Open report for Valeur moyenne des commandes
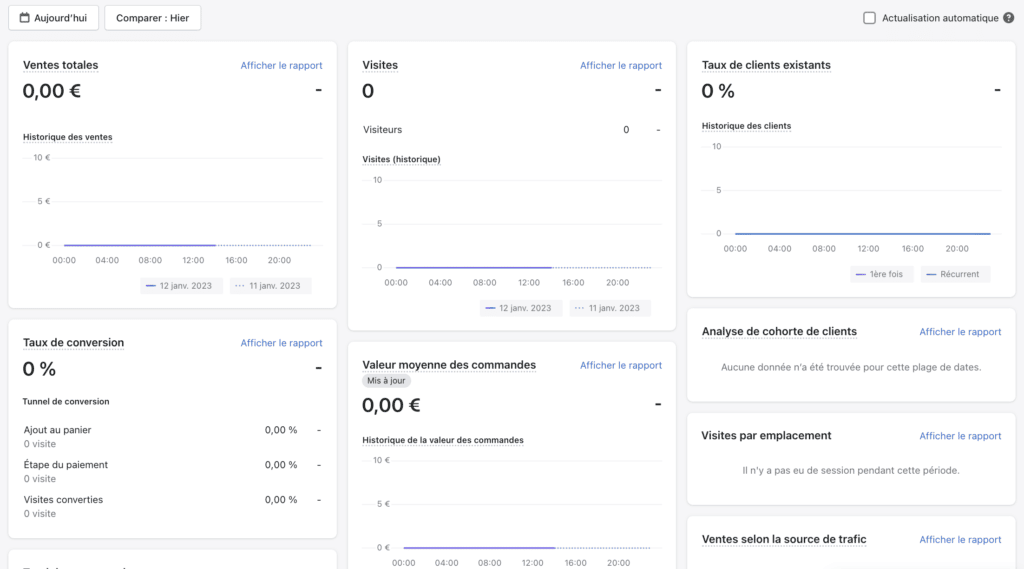 (620, 366)
